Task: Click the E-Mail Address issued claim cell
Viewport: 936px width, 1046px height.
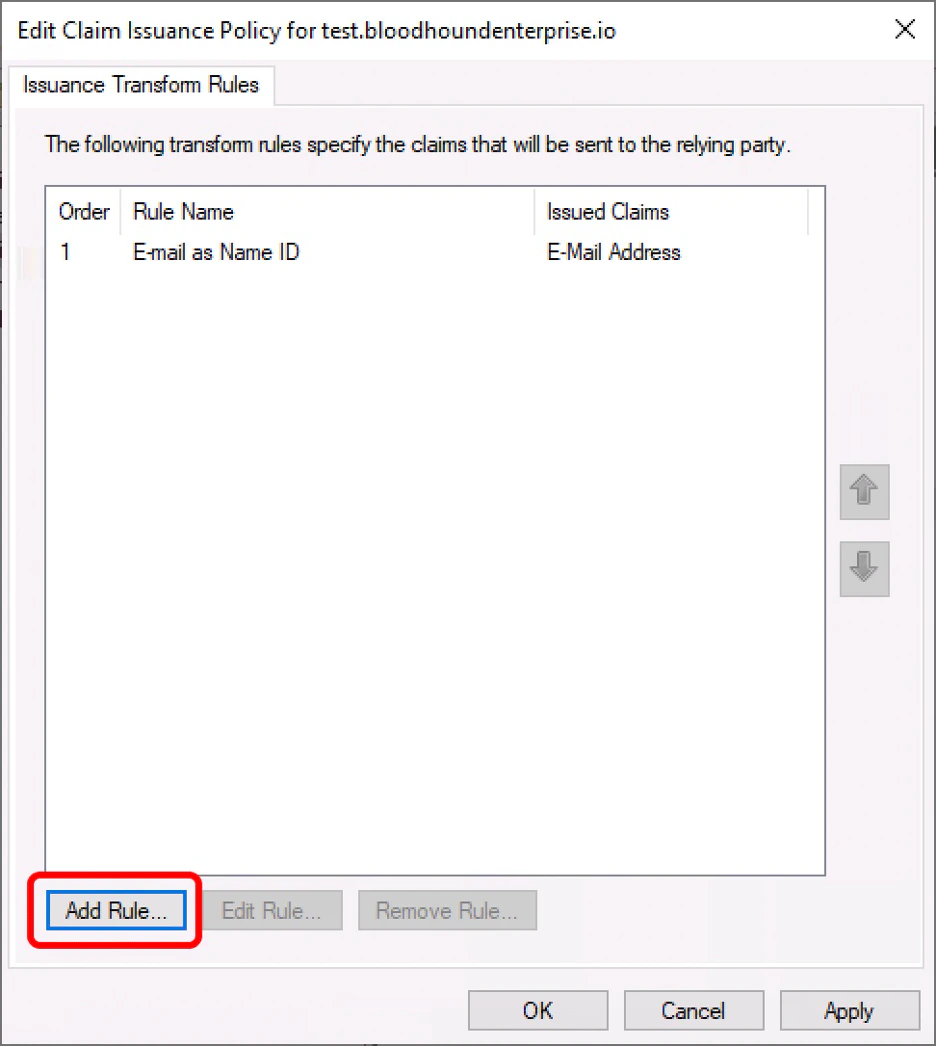Action: [x=613, y=252]
